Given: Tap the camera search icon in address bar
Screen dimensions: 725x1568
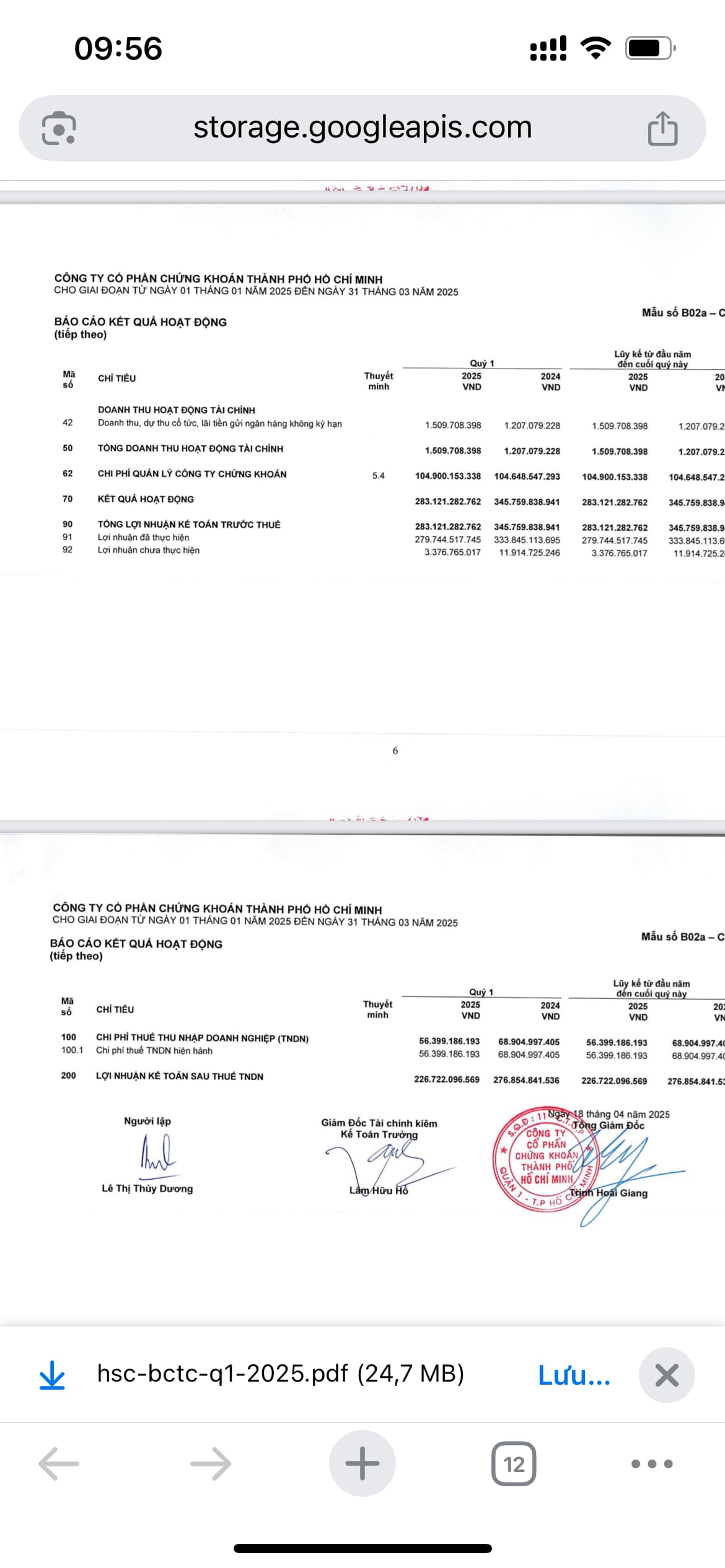Looking at the screenshot, I should pyautogui.click(x=59, y=128).
